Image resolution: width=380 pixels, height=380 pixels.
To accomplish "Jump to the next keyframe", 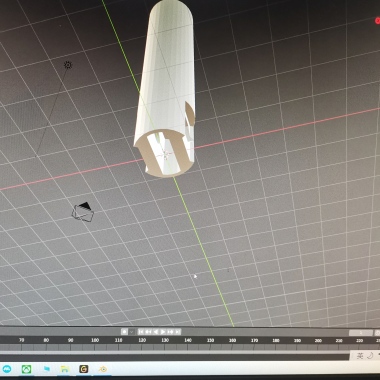I will pos(170,332).
